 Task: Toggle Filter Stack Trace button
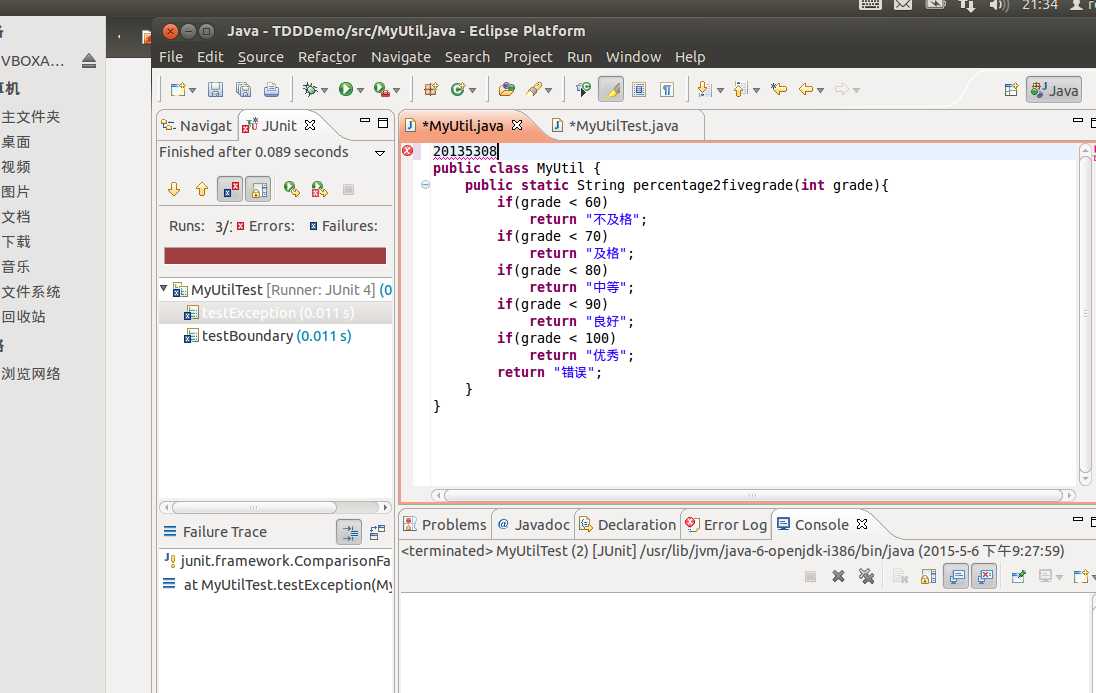(349, 532)
